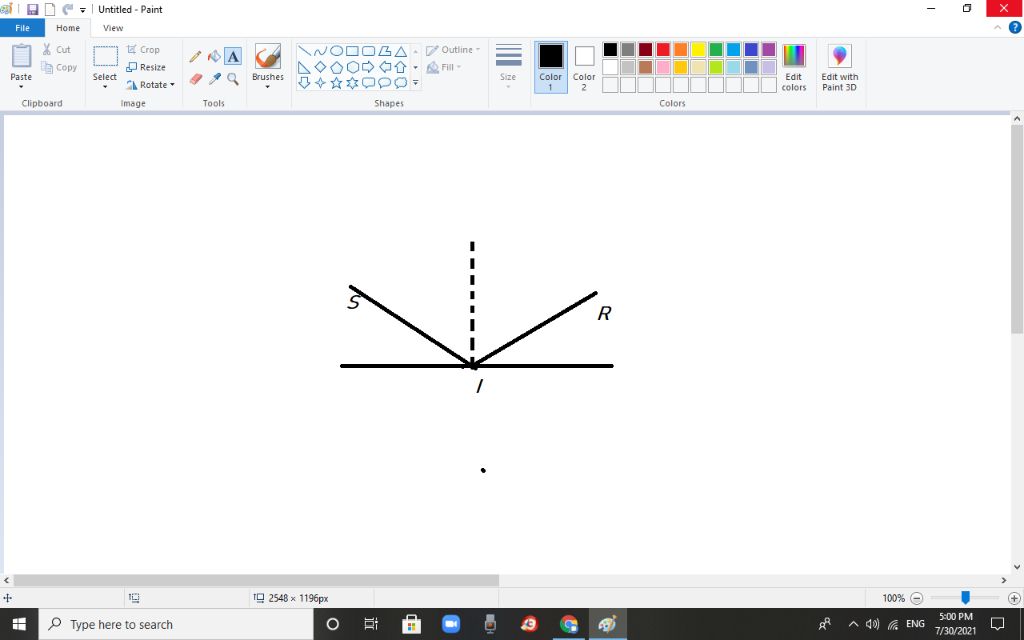Viewport: 1024px width, 640px height.
Task: Choose the Down arrow shape
Action: pyautogui.click(x=304, y=83)
